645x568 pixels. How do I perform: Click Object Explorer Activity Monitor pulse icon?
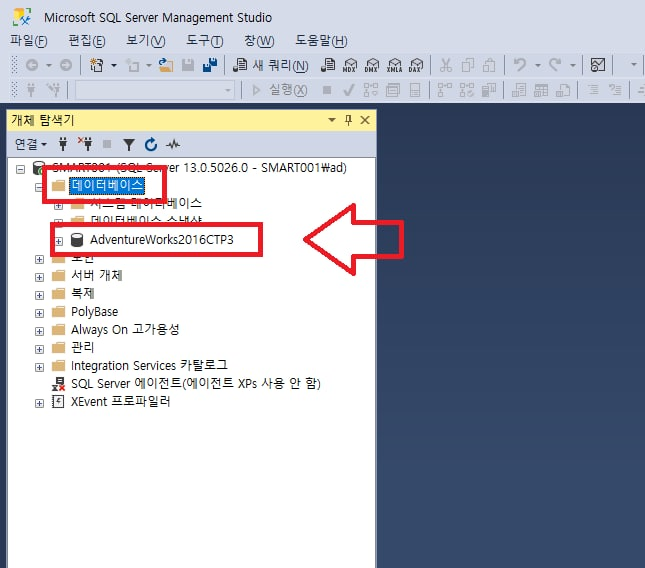tap(173, 144)
